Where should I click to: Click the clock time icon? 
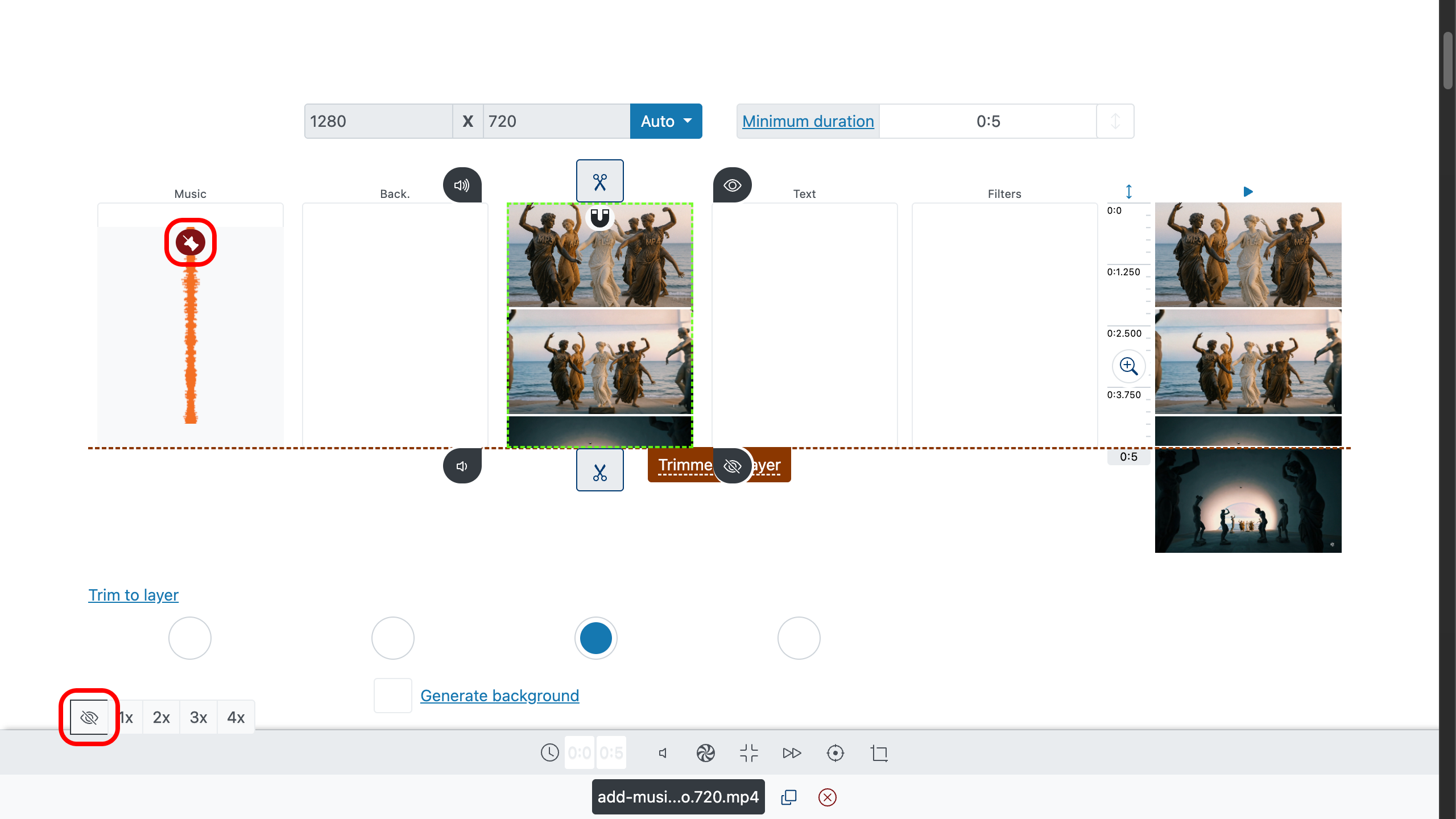pyautogui.click(x=549, y=752)
